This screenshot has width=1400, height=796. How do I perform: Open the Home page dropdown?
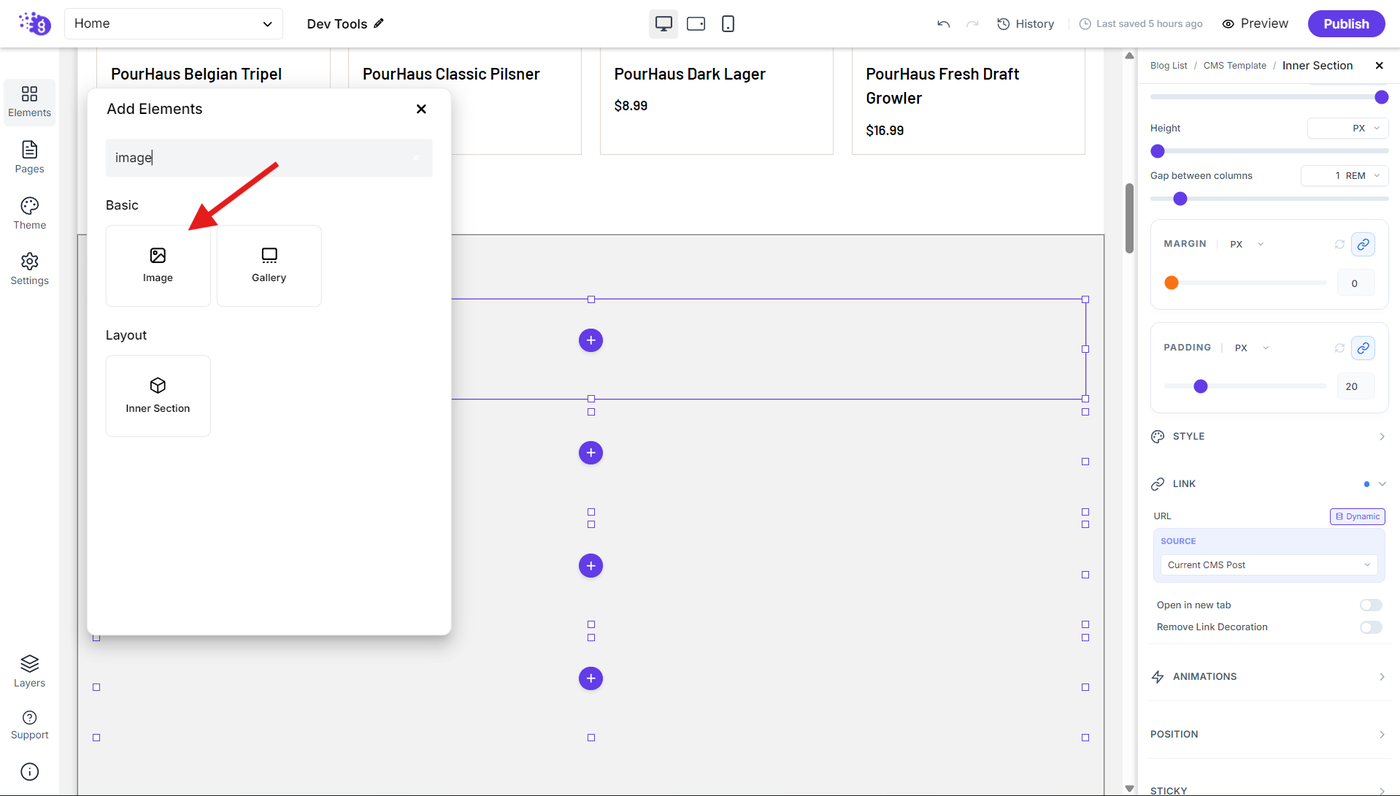[x=173, y=23]
